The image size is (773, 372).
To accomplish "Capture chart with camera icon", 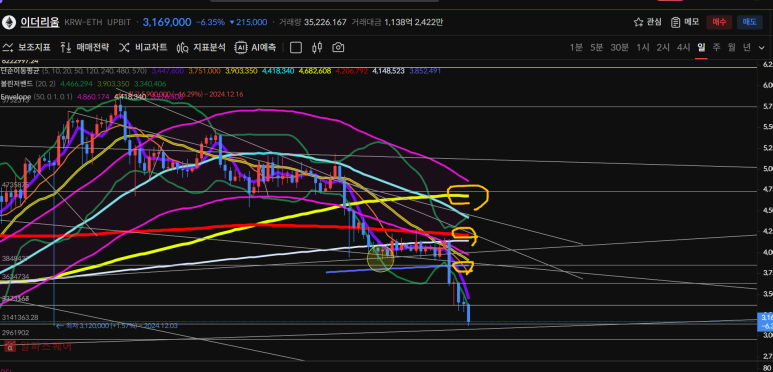I will pos(338,48).
